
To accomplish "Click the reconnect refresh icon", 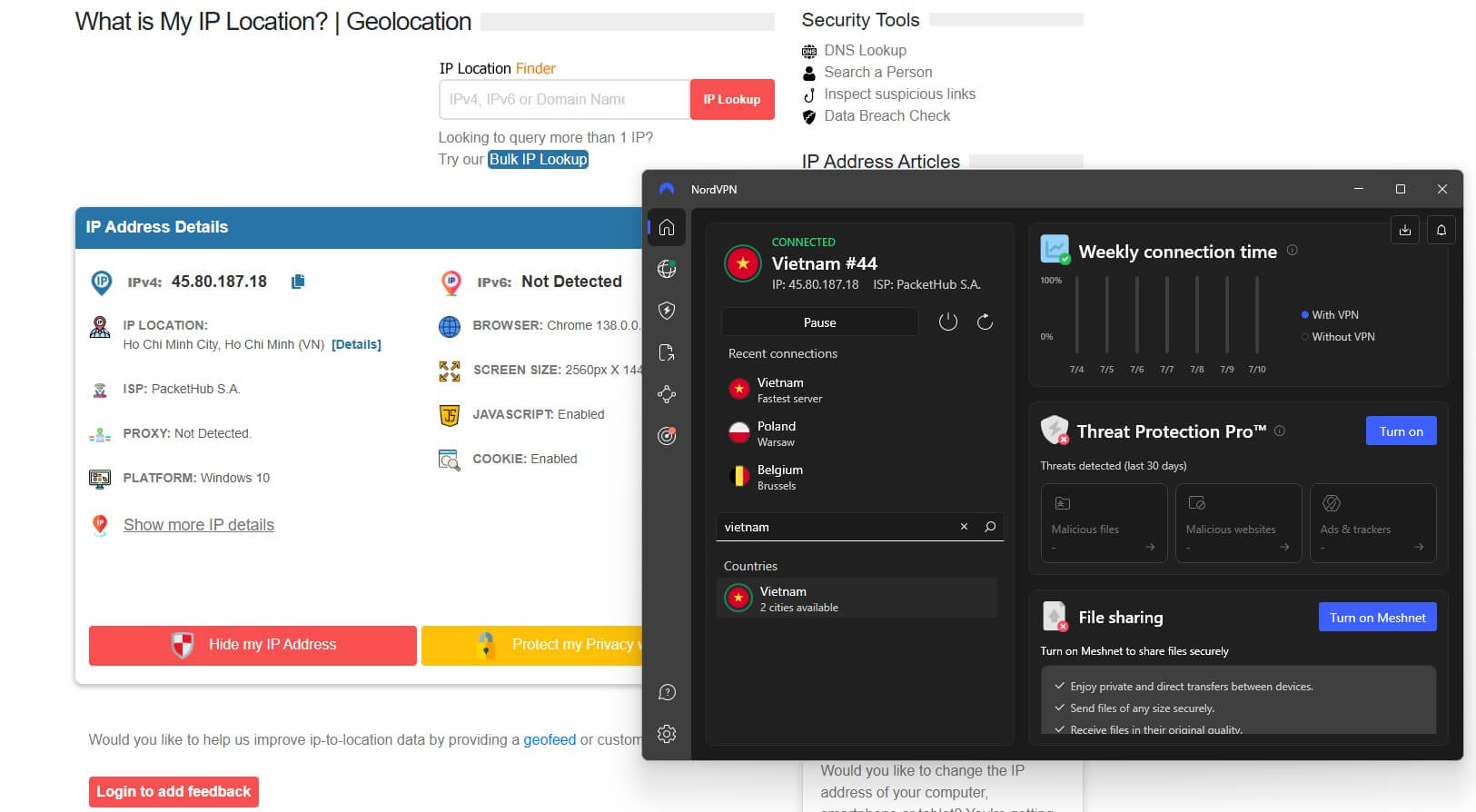I will click(985, 322).
